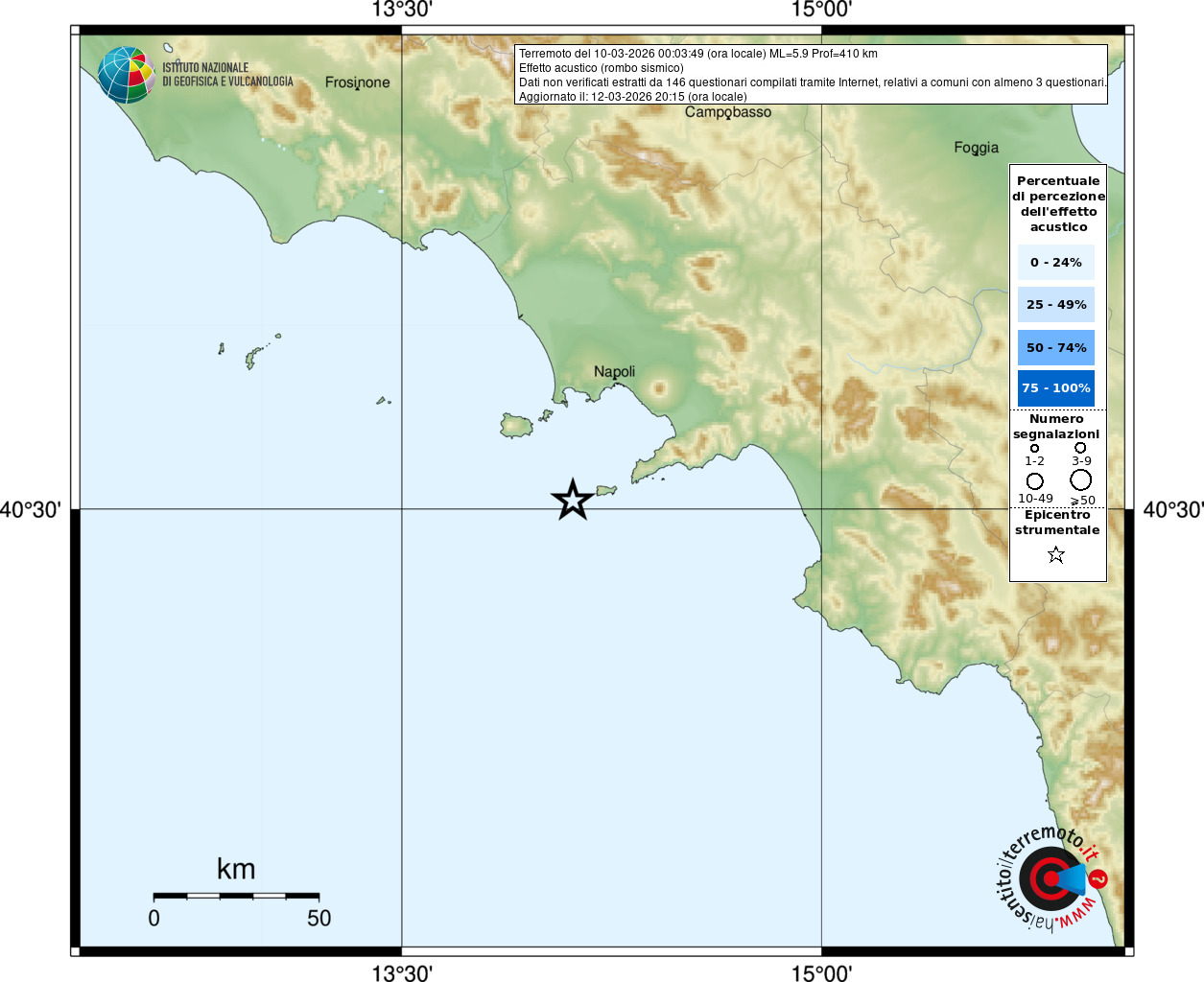Click the bottom 13°30' longitude label
This screenshot has height=982, width=1204.
402,973
